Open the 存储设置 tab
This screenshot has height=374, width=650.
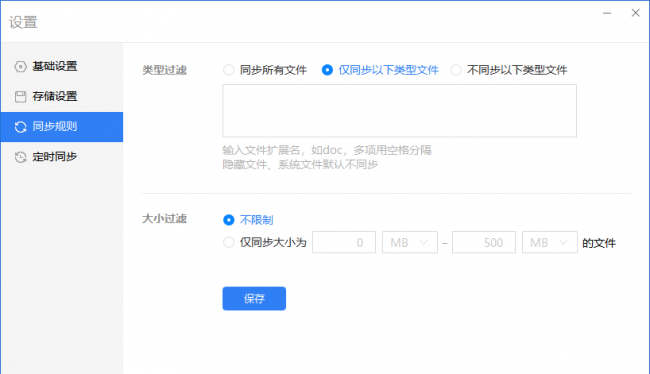click(62, 97)
